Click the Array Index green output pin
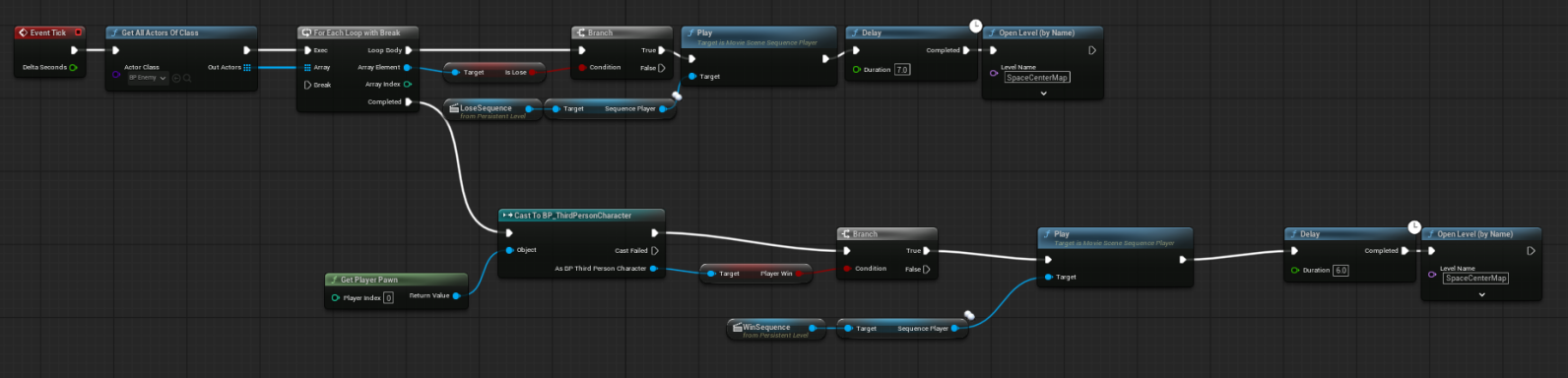The image size is (1568, 378). click(408, 85)
